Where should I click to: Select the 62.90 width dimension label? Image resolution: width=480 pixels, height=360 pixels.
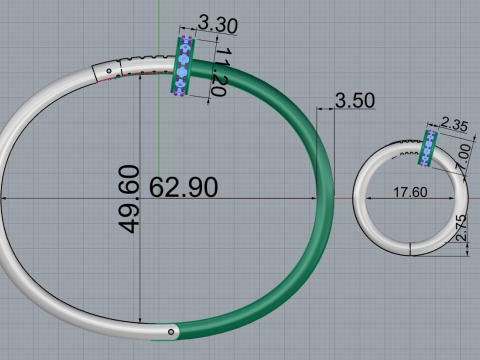183,187
